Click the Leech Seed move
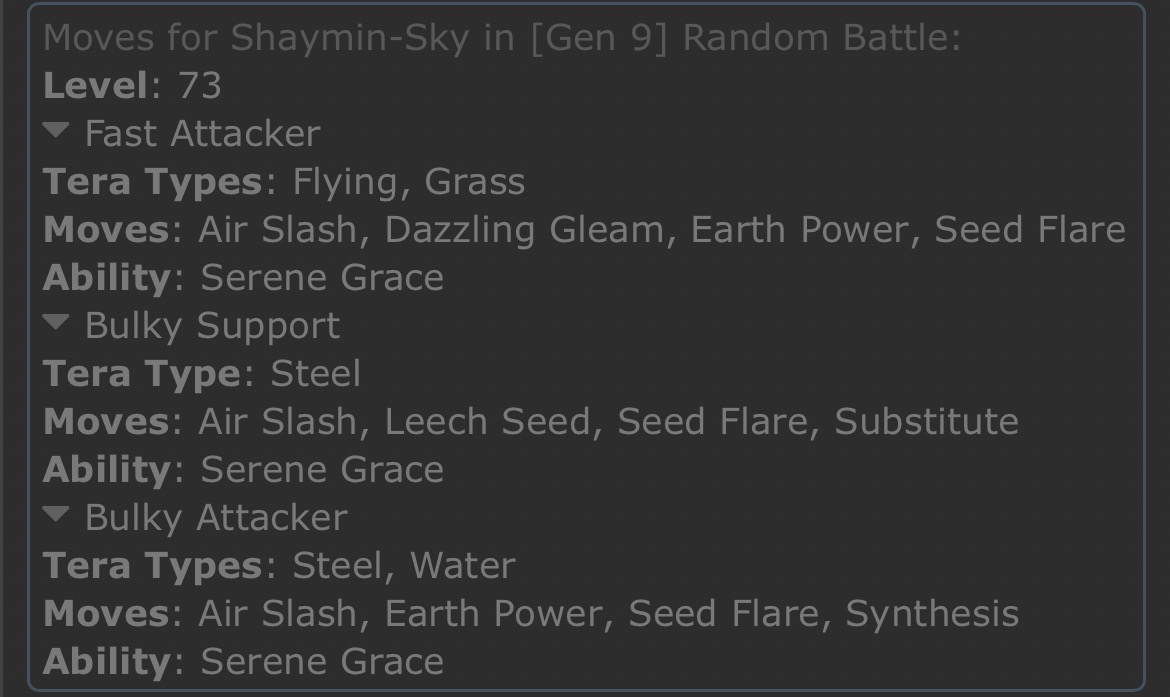Screen dimensions: 1170x697 [x=487, y=421]
